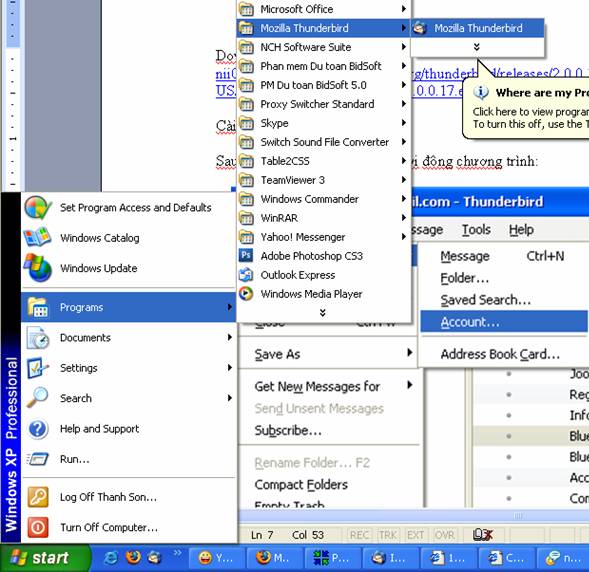Click the Thunderbird quick launch icon

(154, 558)
